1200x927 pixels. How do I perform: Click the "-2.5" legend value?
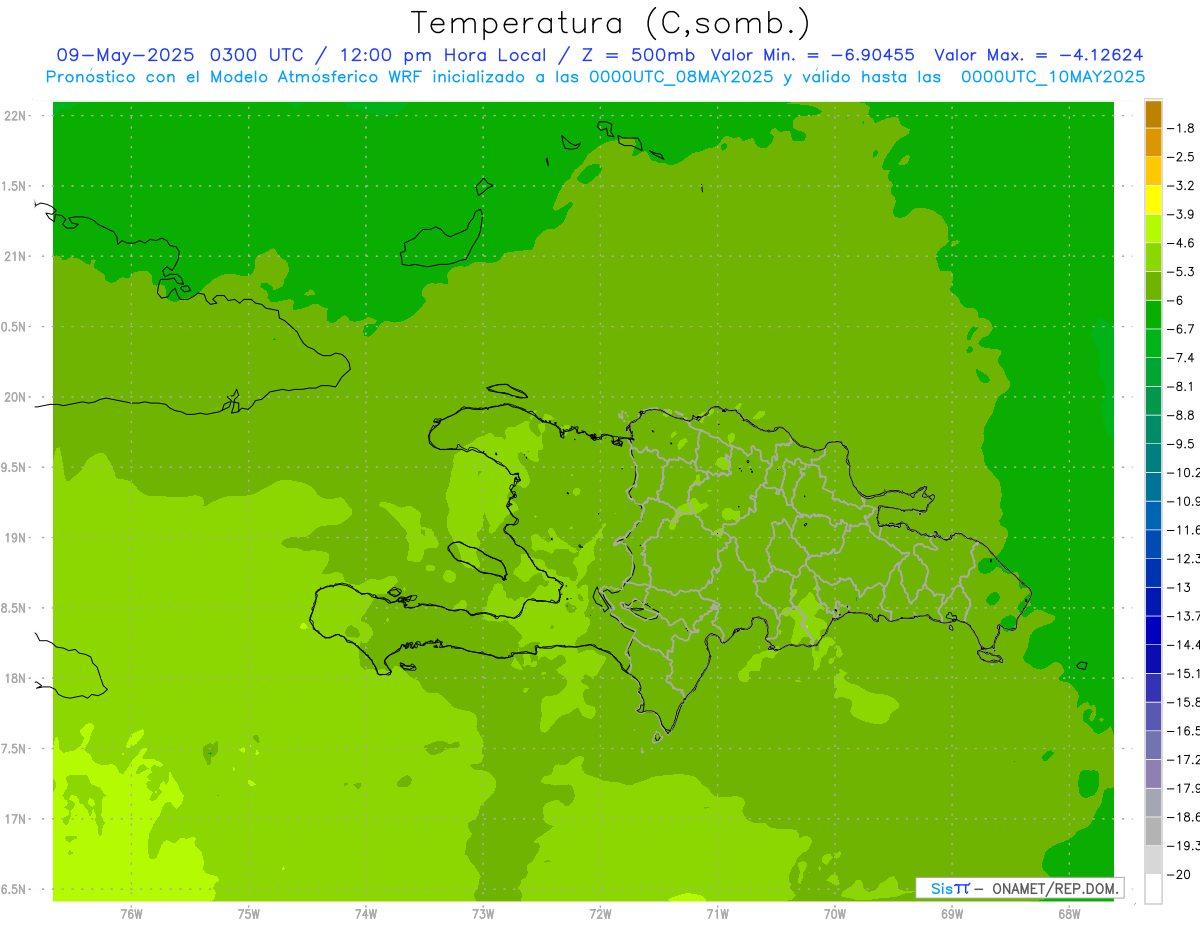click(1180, 157)
